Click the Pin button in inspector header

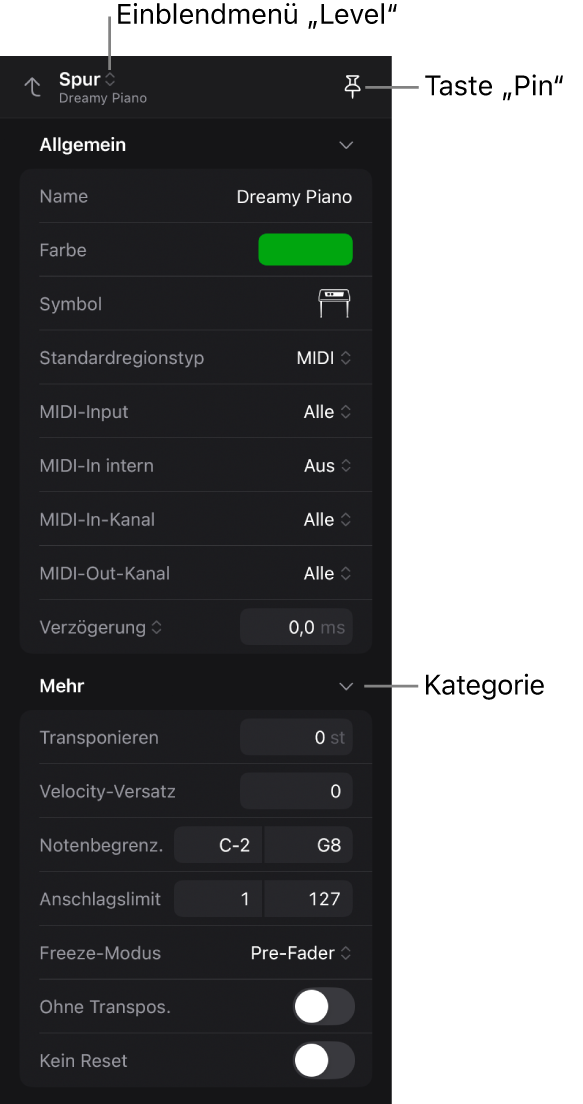tap(352, 87)
